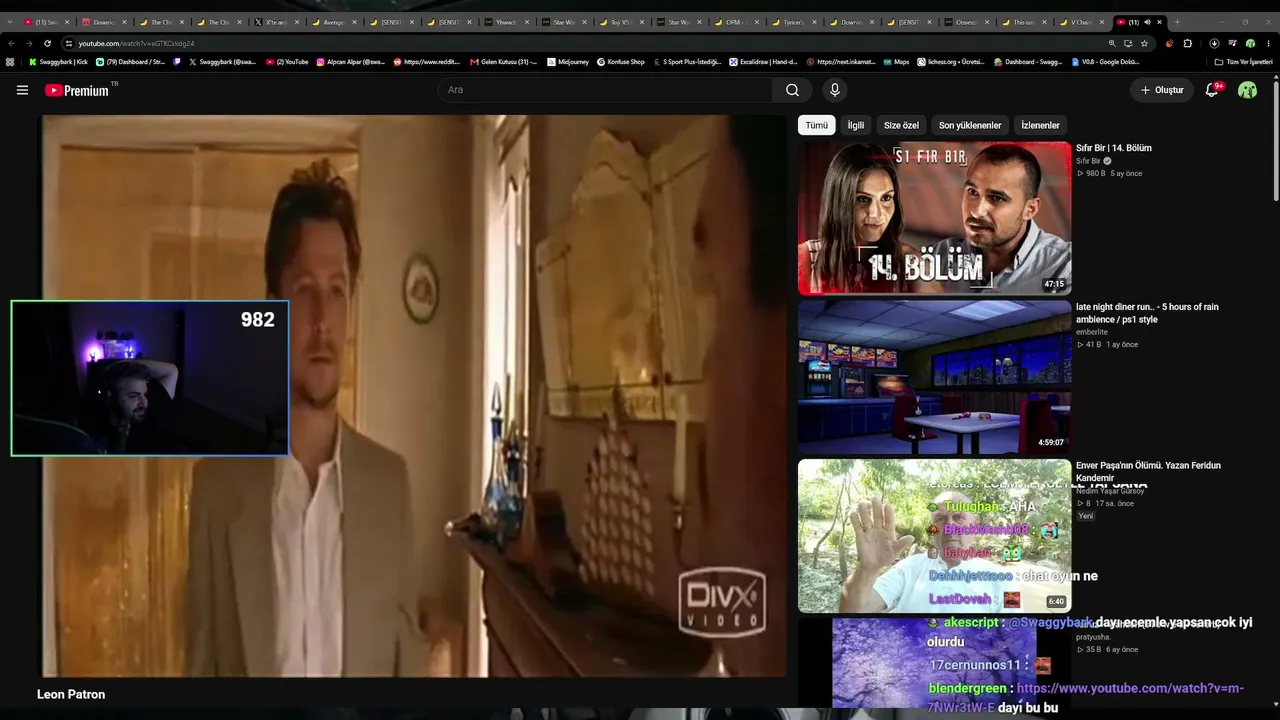Open the Midjourney bookmark
Screen dimensions: 1280x720
pos(567,62)
